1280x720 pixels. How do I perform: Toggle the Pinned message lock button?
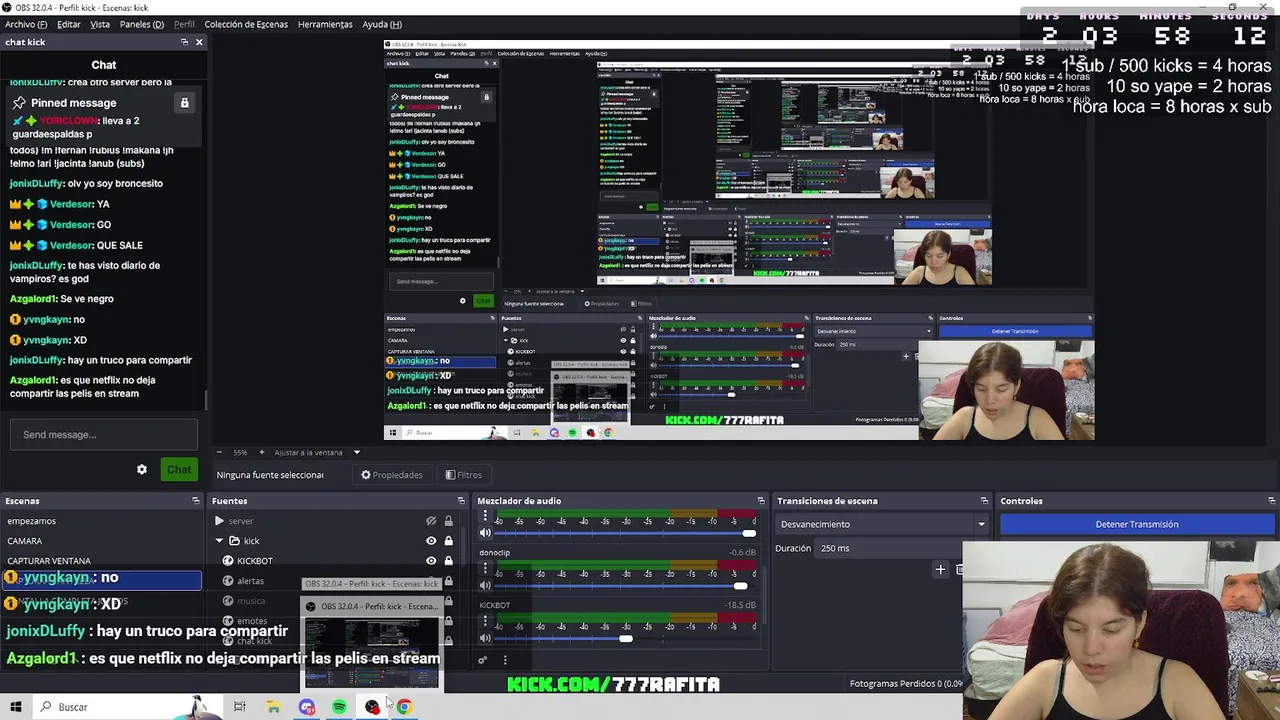coord(184,103)
